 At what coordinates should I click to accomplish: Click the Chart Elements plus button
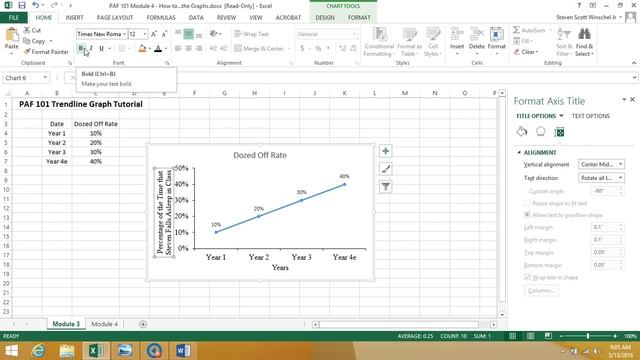[x=385, y=151]
